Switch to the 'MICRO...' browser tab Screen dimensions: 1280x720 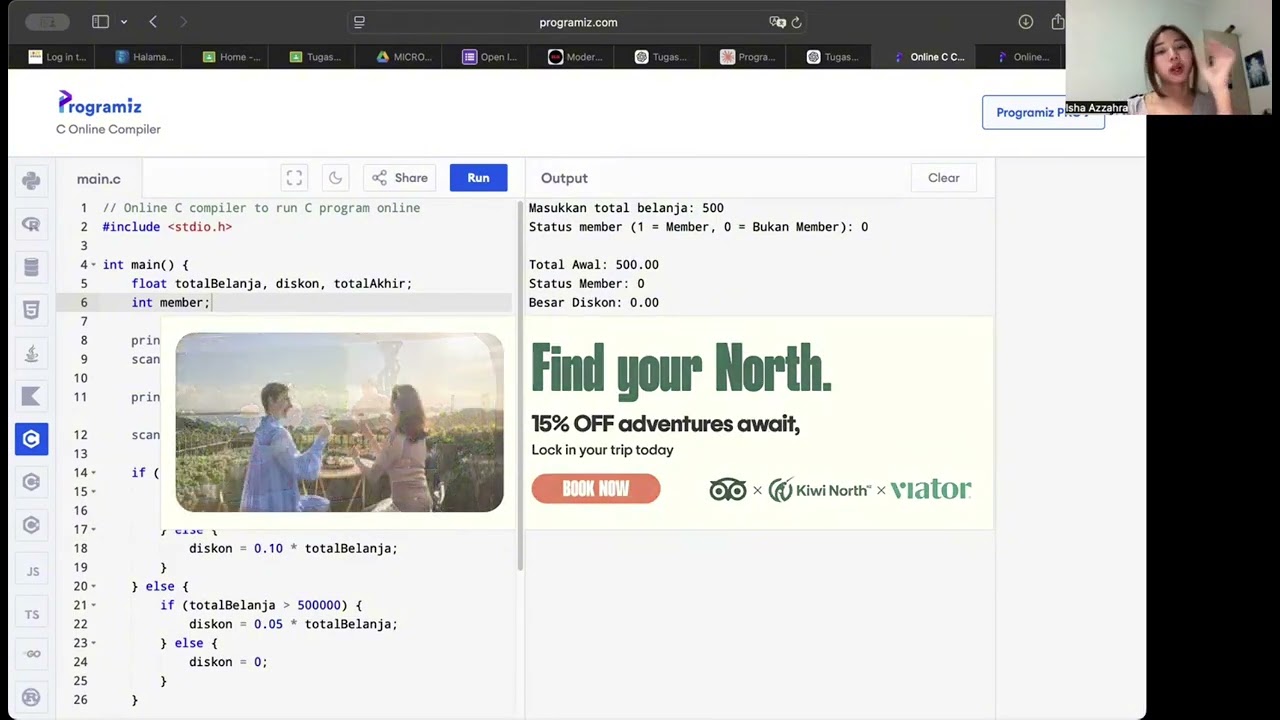coord(405,57)
